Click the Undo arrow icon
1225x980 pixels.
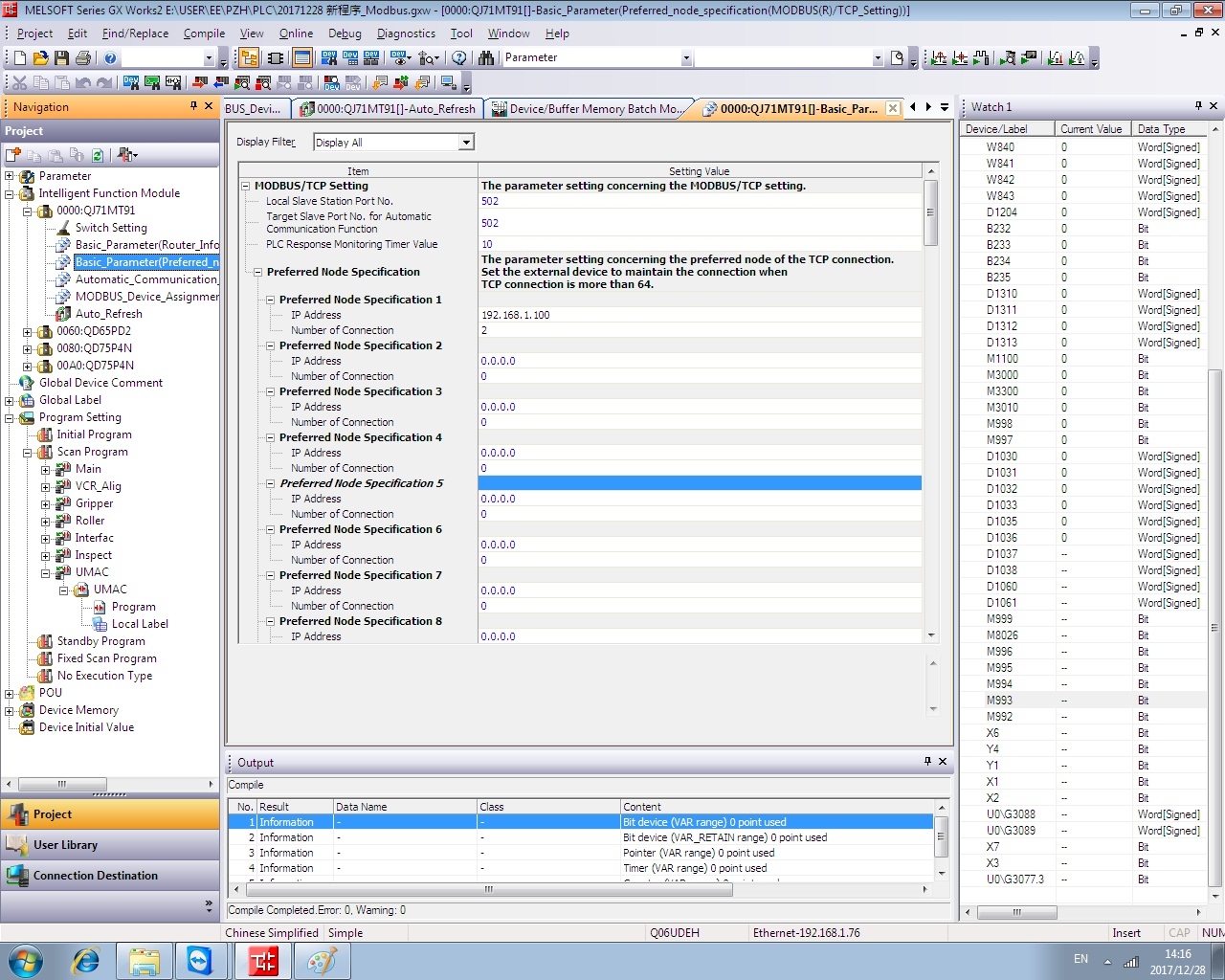[83, 83]
